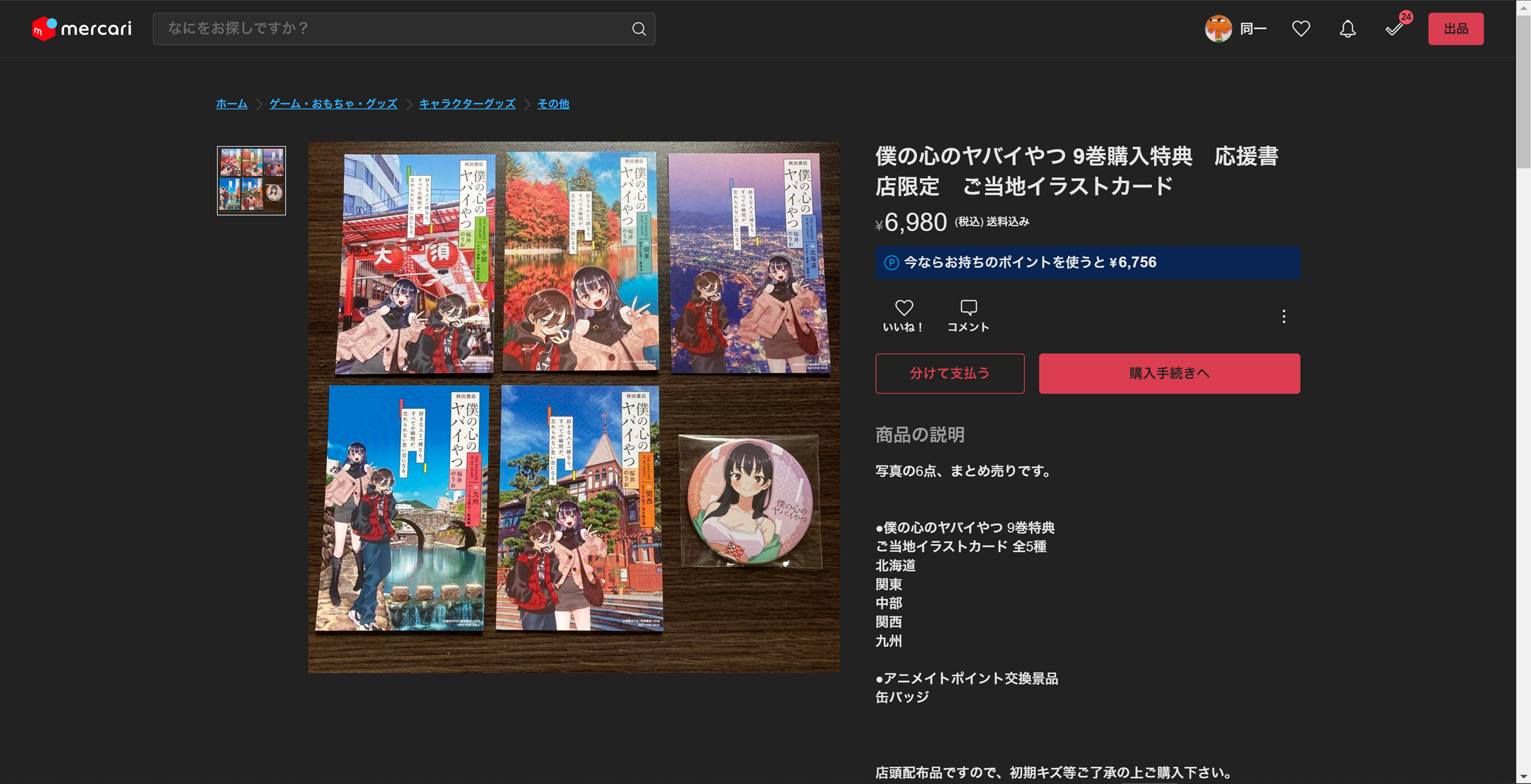Image resolution: width=1531 pixels, height=784 pixels.
Task: Open その他 breadcrumb category
Action: [553, 104]
